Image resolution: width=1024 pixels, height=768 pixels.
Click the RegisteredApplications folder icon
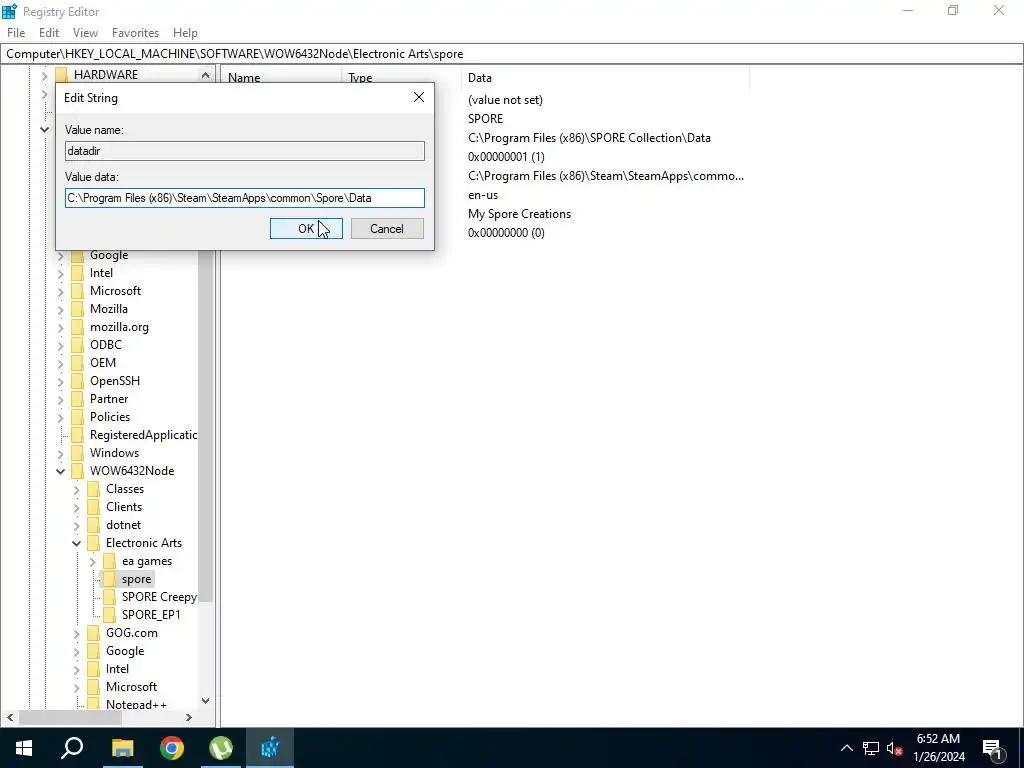coord(77,434)
